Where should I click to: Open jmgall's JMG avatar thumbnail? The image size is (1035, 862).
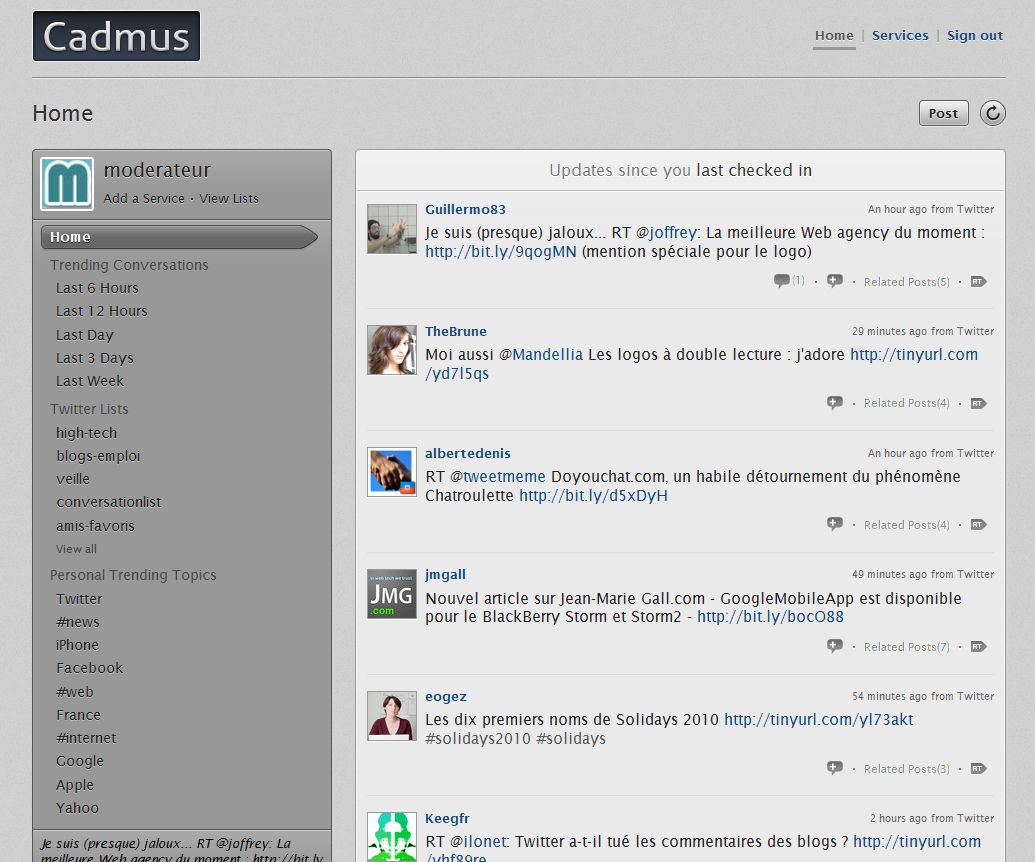(391, 593)
